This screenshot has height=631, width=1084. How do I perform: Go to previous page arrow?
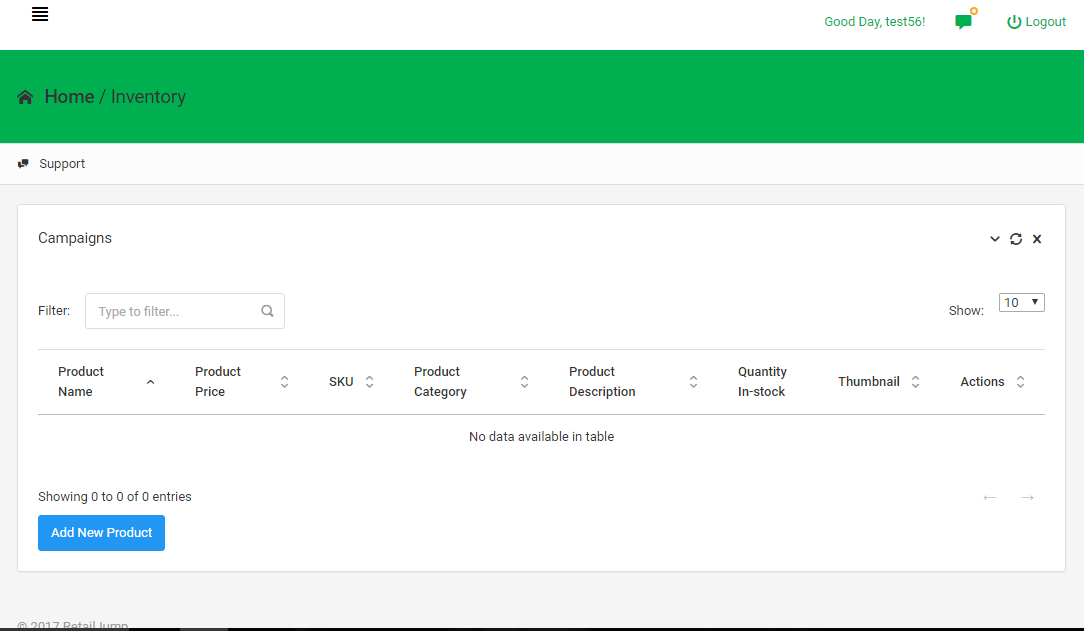click(989, 498)
